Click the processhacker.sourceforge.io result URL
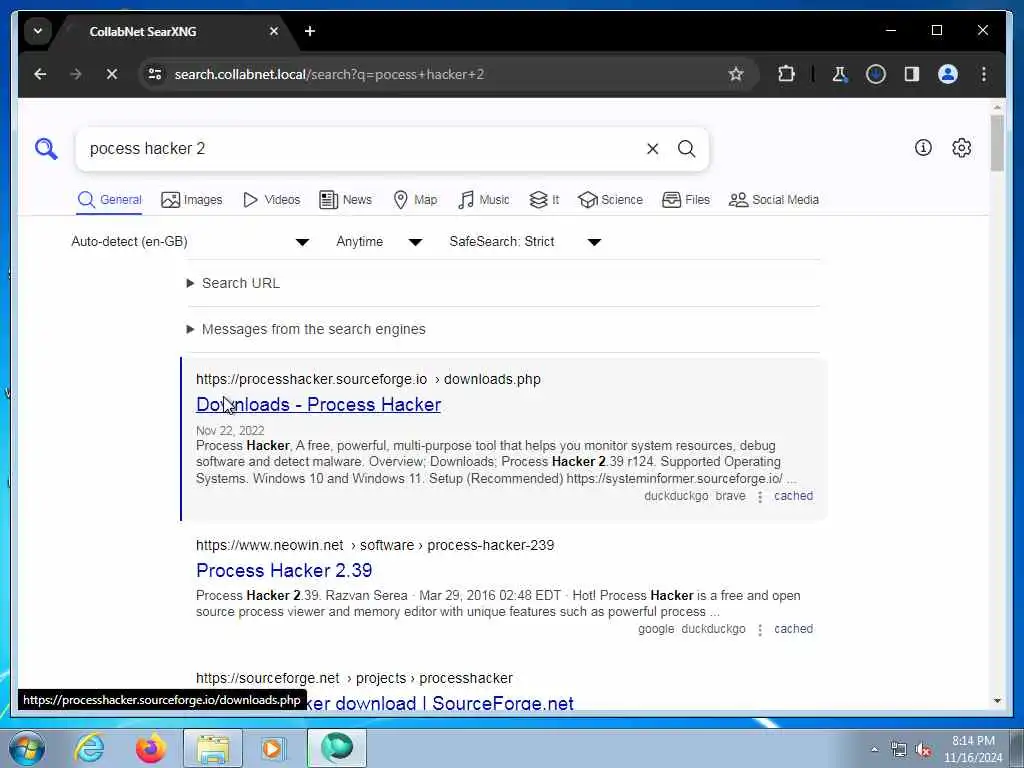1024x768 pixels. pyautogui.click(x=368, y=379)
